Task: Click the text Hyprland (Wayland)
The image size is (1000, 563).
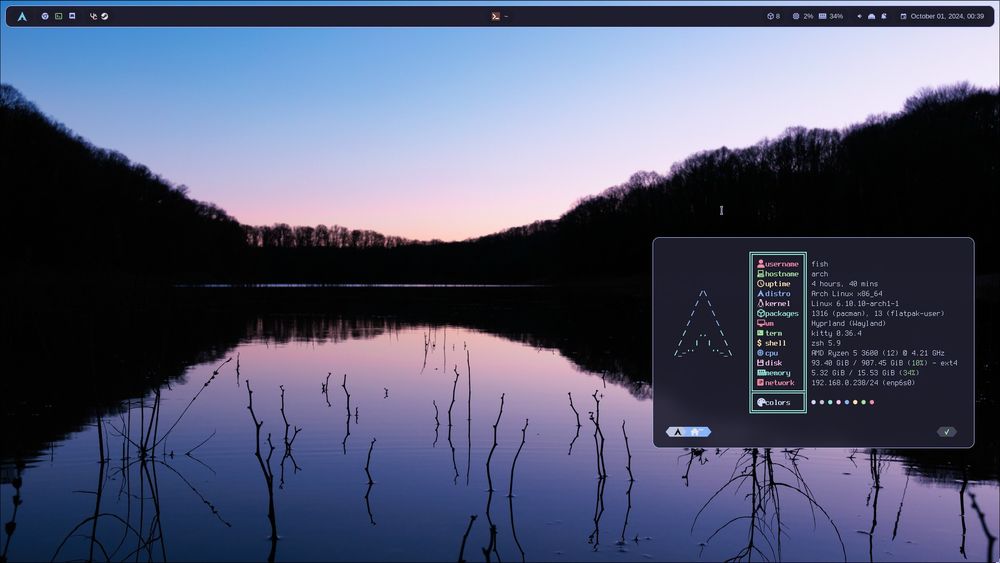Action: point(848,323)
